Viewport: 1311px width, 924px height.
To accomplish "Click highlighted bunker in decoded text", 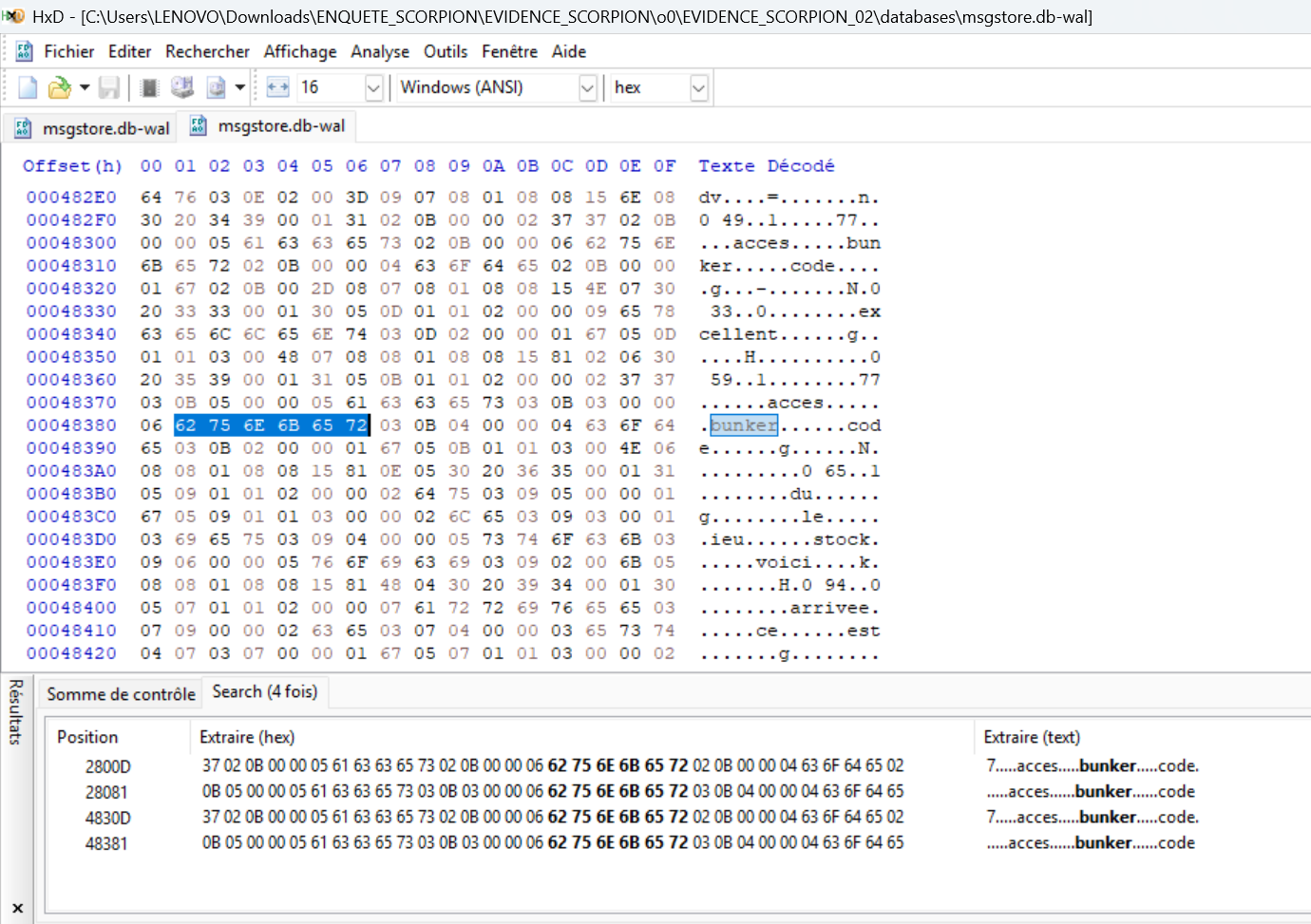I will tap(744, 425).
